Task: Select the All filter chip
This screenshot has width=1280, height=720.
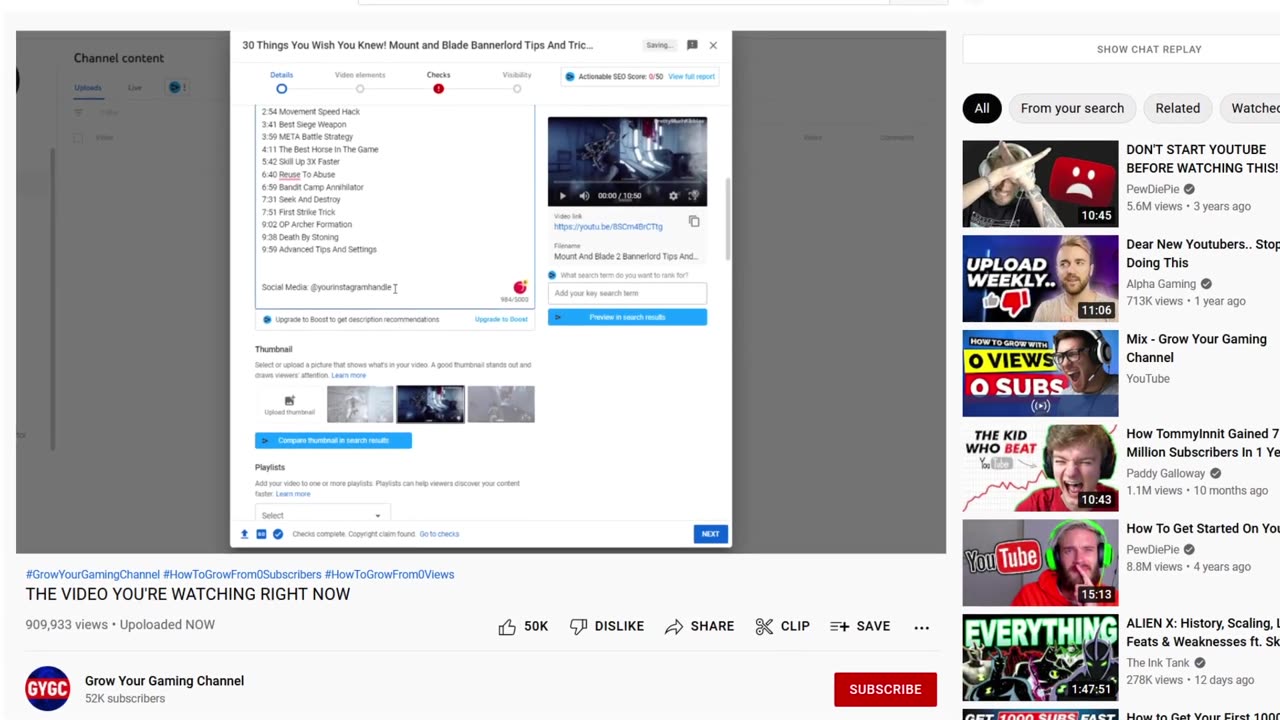Action: point(982,108)
